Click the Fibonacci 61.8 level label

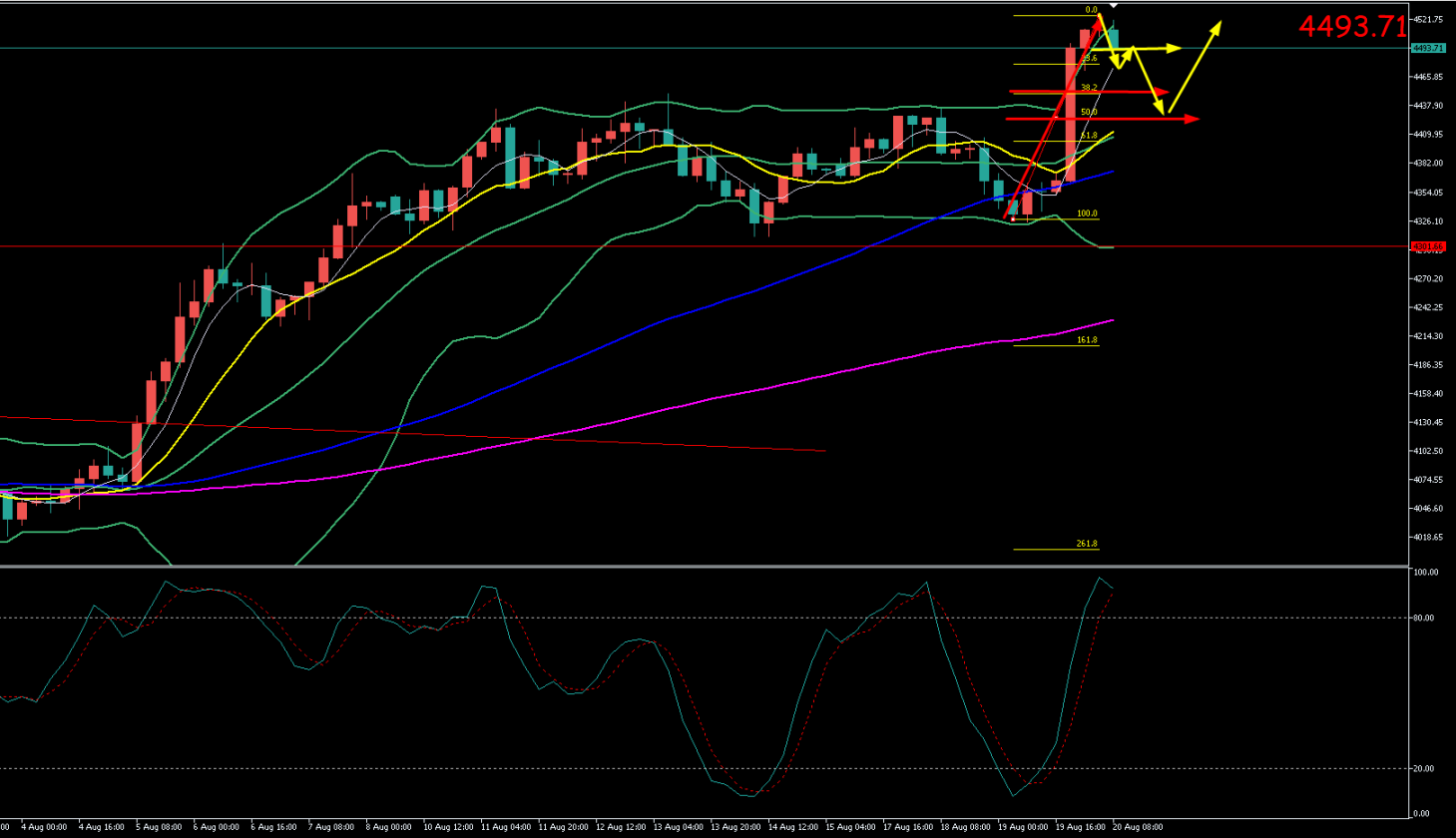[x=1089, y=136]
